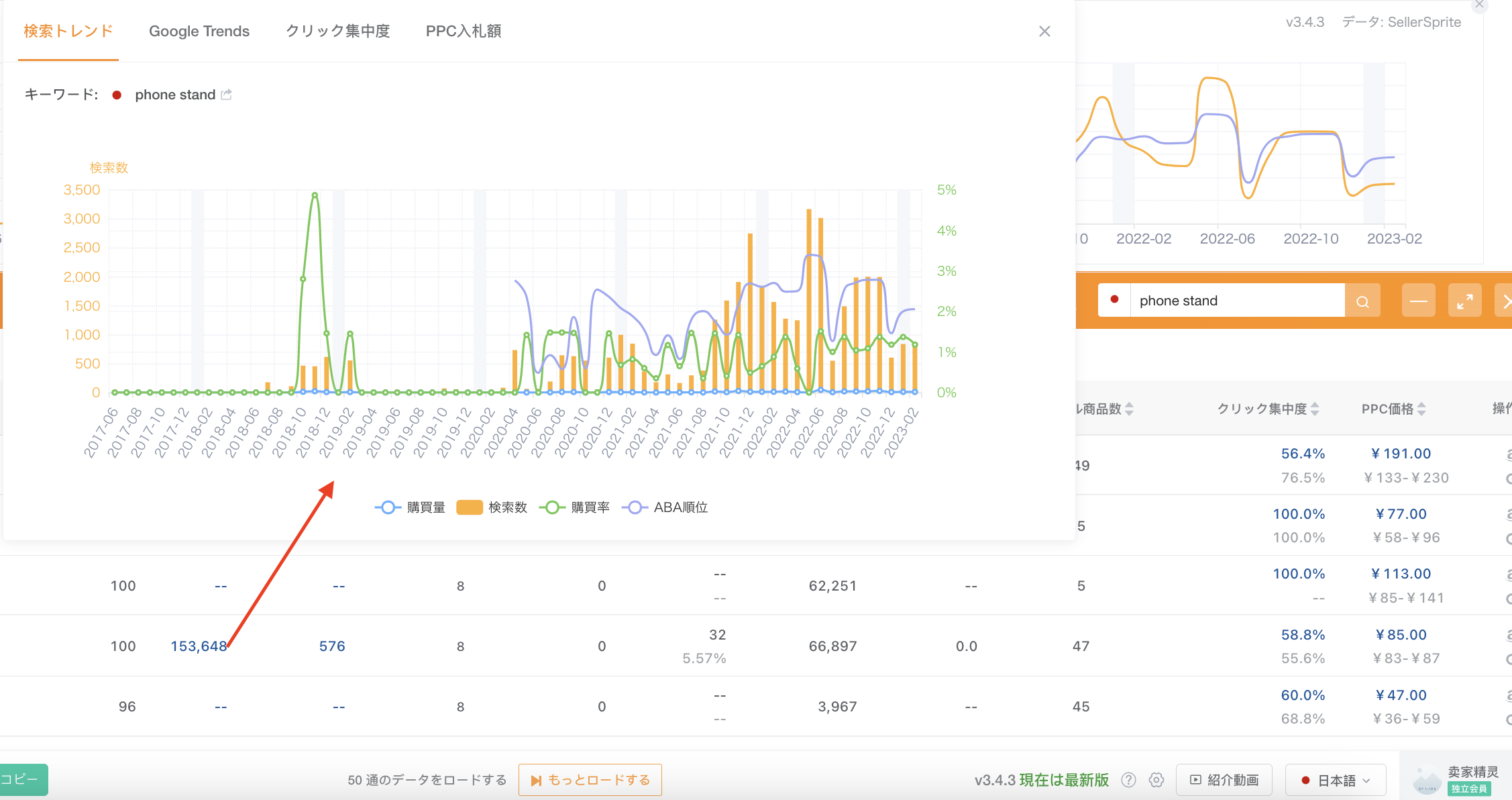Select the red dot marketplace icon in the search box
Image resolution: width=1512 pixels, height=800 pixels.
tap(1114, 300)
